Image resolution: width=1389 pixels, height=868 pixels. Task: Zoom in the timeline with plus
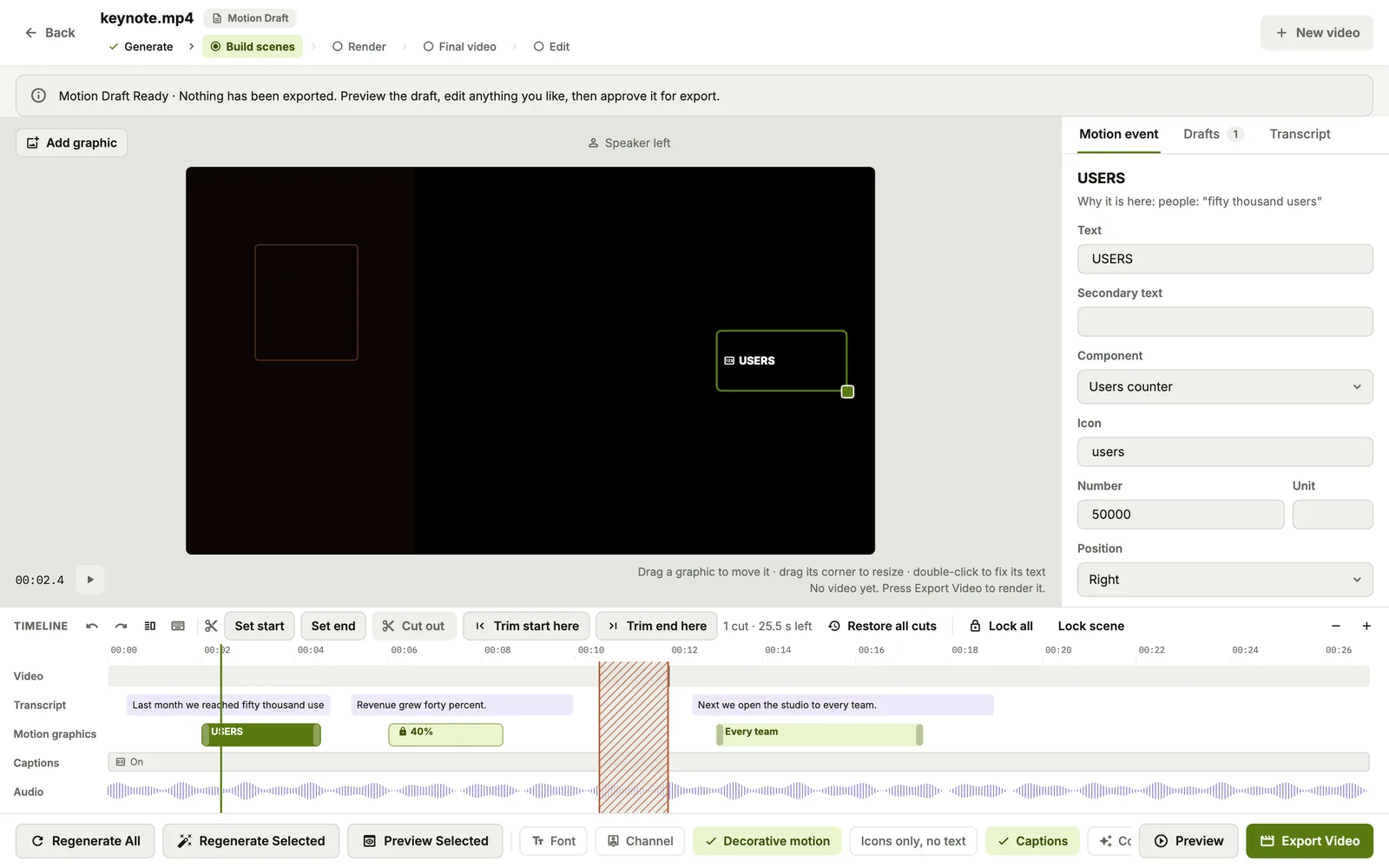tap(1366, 626)
